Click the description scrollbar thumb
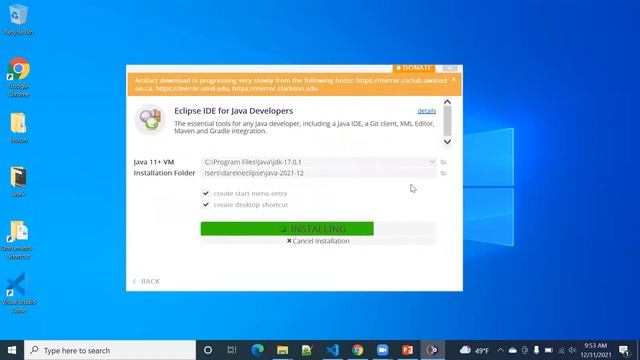 (x=447, y=121)
